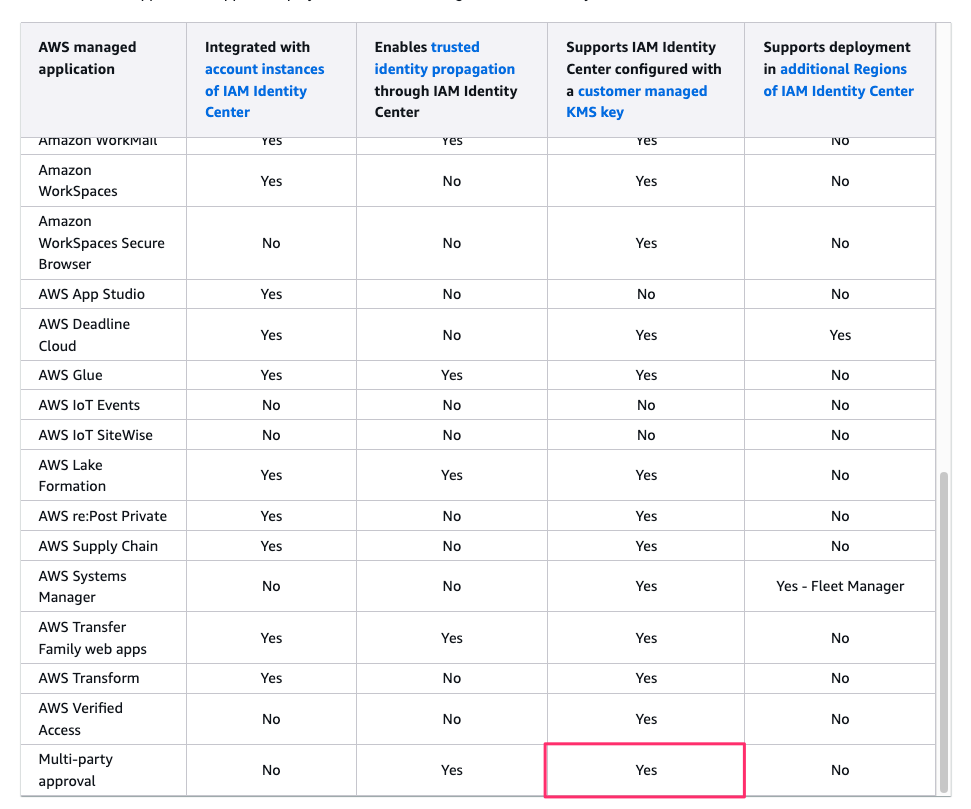Screen dimensions: 971x809
Task: Click the 'AWS IoT SiteWise' row label
Action: click(96, 435)
